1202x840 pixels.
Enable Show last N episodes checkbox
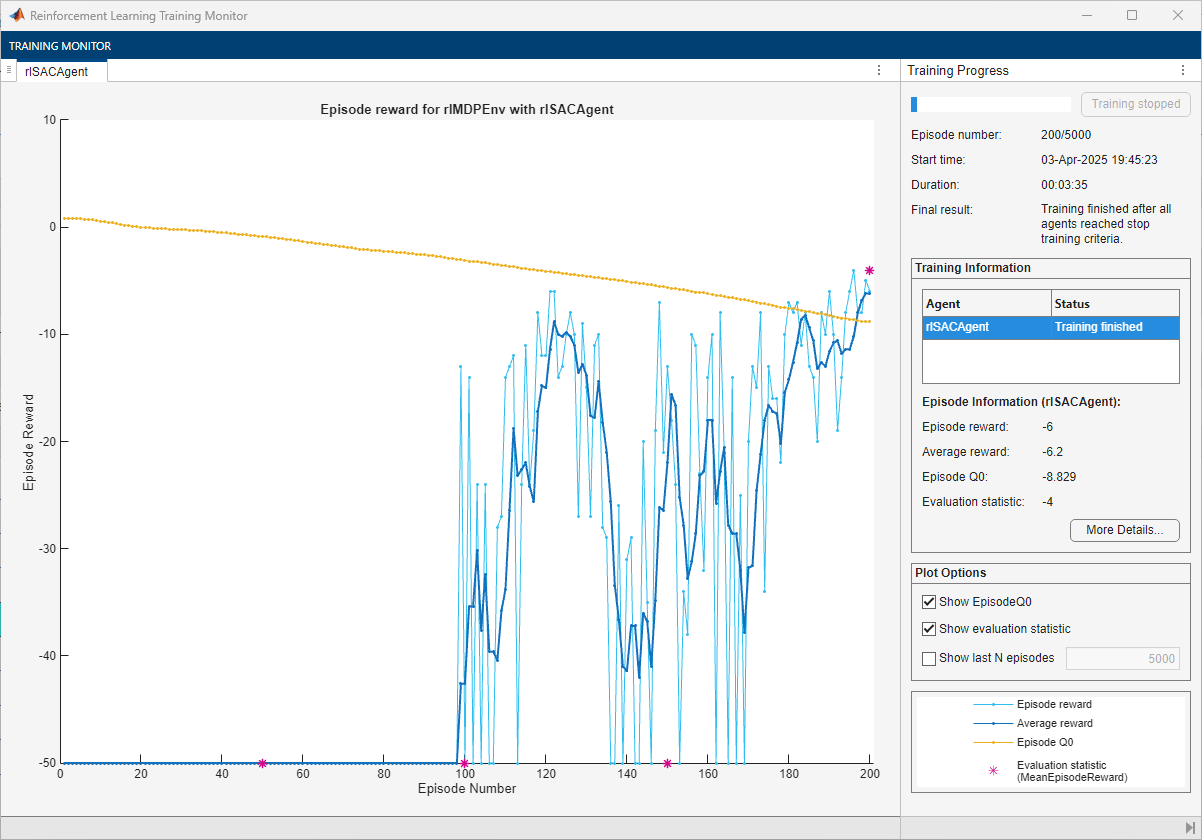pos(929,658)
